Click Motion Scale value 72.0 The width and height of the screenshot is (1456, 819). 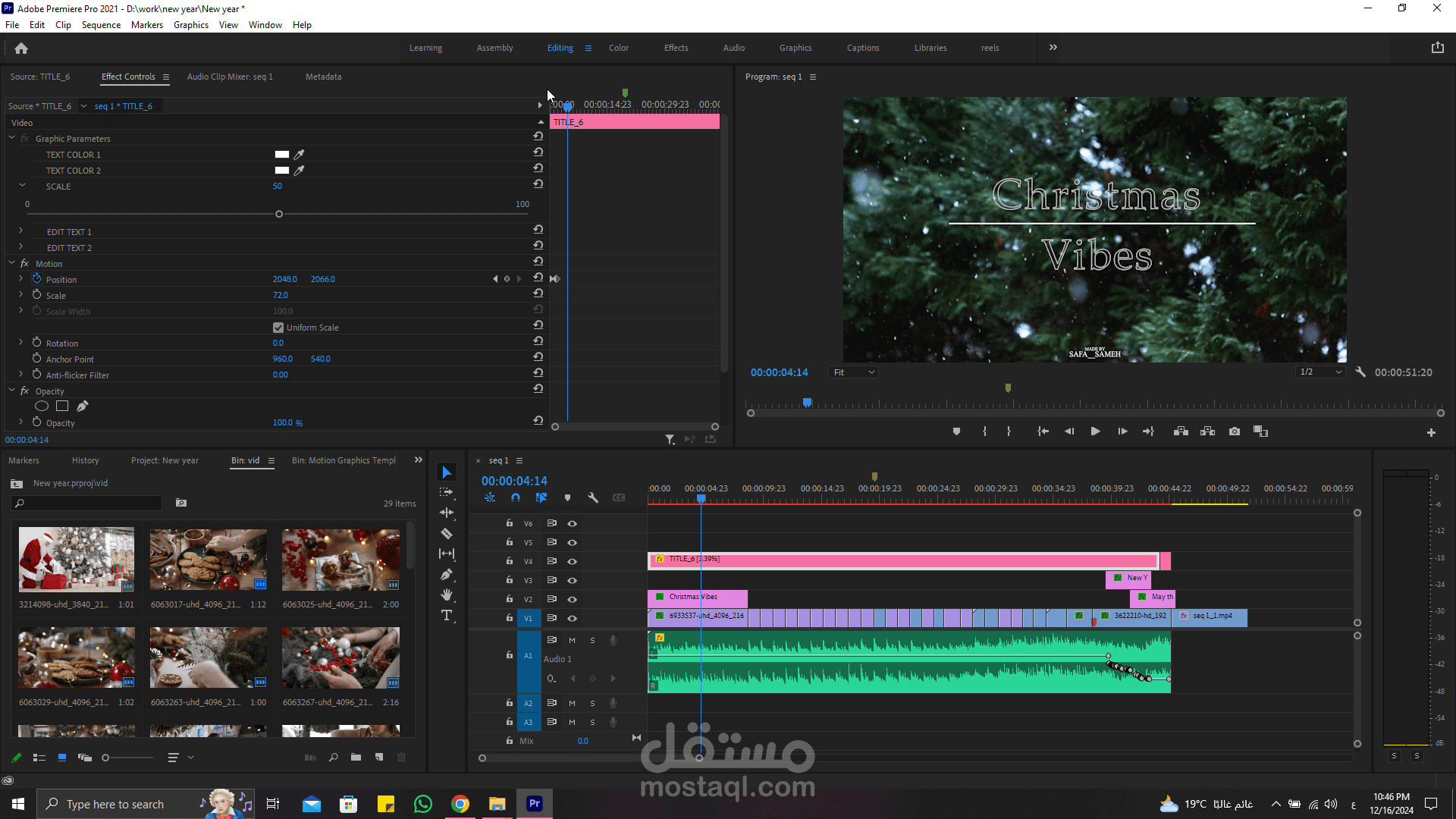(x=281, y=295)
